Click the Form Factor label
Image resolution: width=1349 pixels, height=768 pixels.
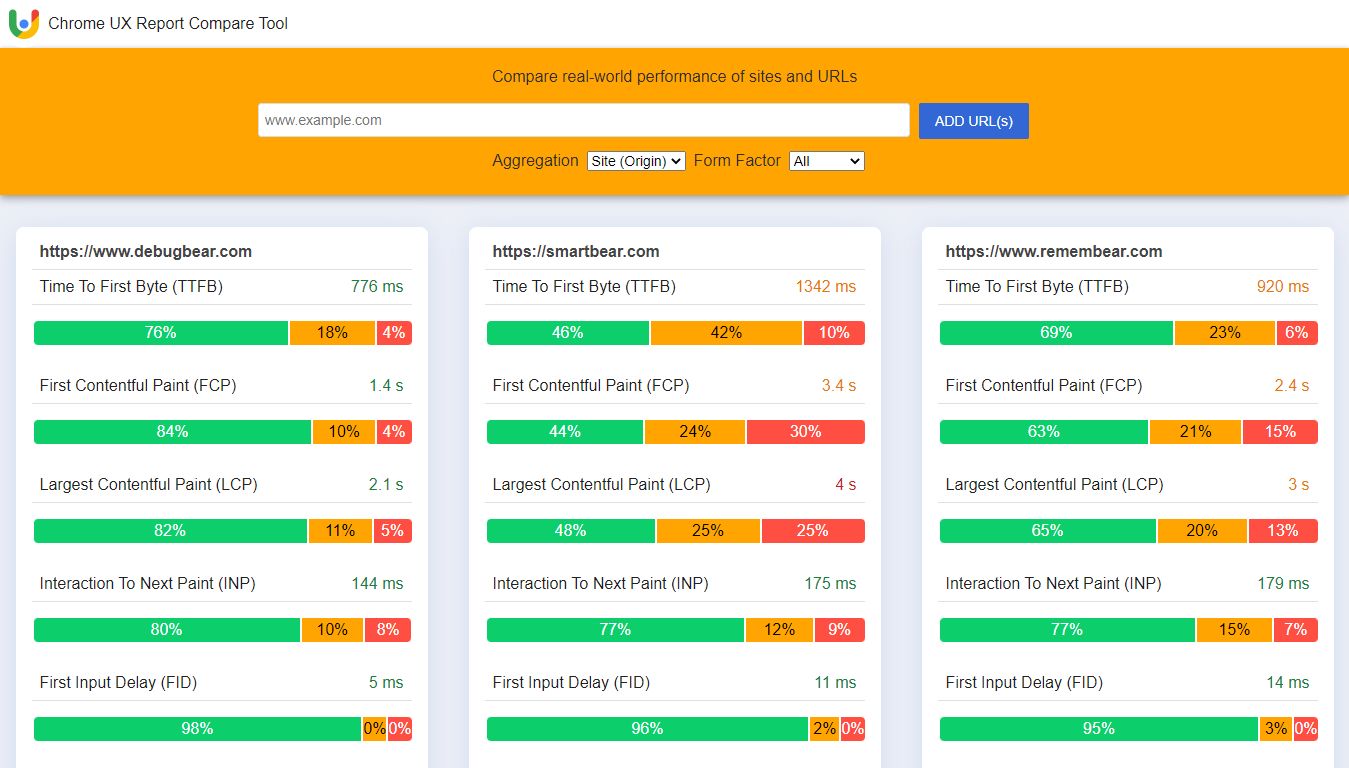click(737, 160)
